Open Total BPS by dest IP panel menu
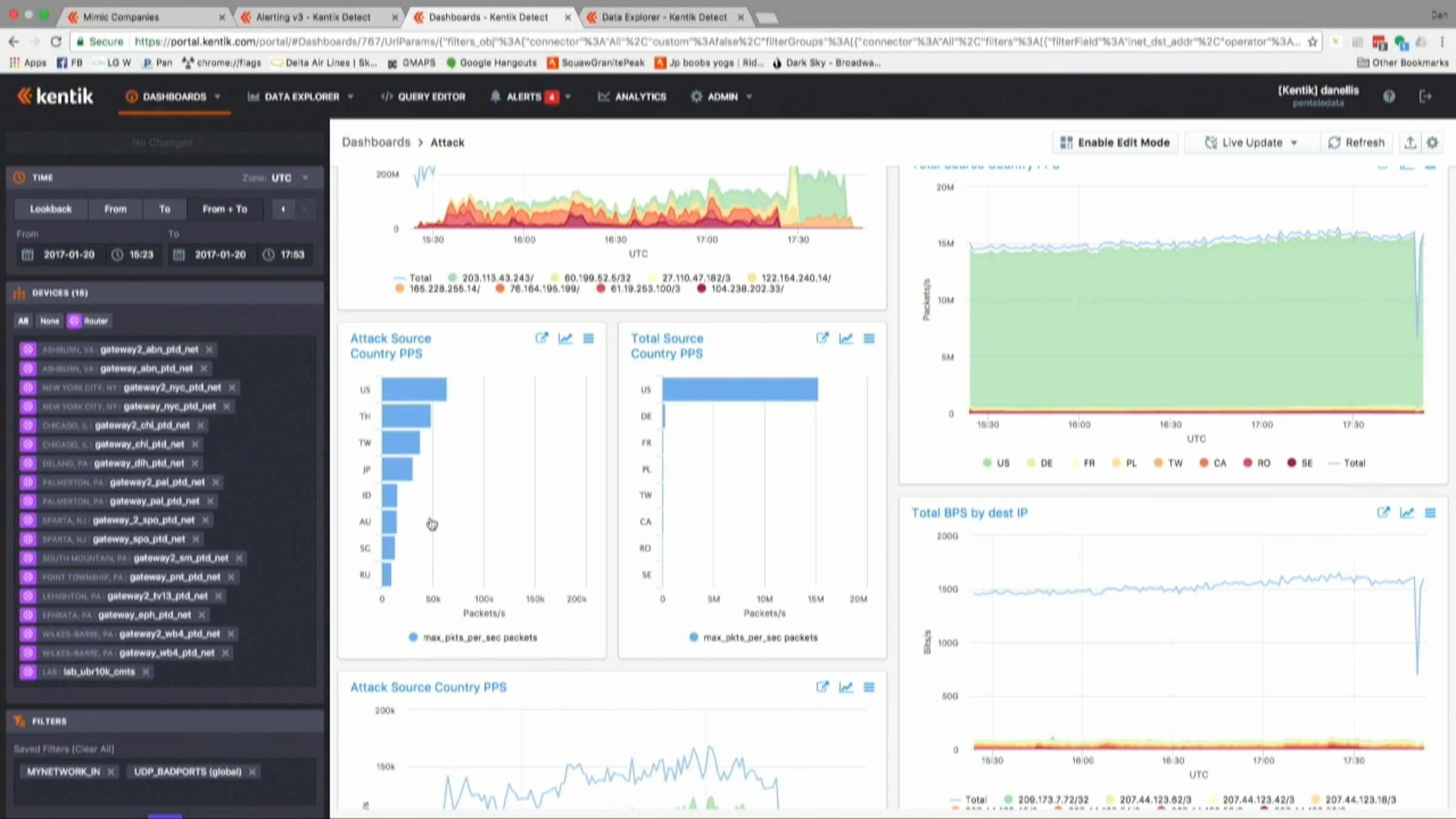Image resolution: width=1456 pixels, height=819 pixels. (1431, 513)
